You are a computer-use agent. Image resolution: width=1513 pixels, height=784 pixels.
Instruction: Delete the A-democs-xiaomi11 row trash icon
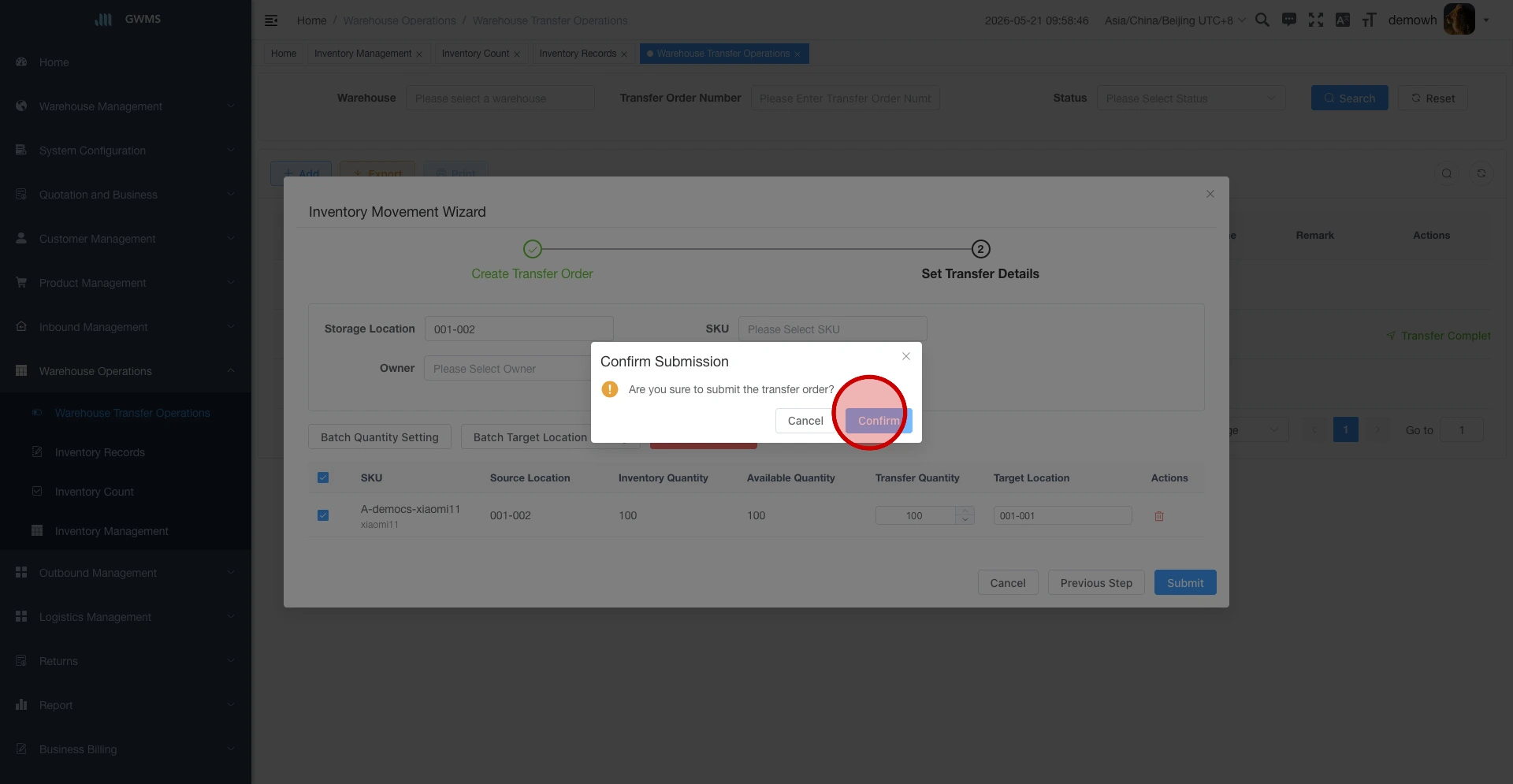[1159, 516]
